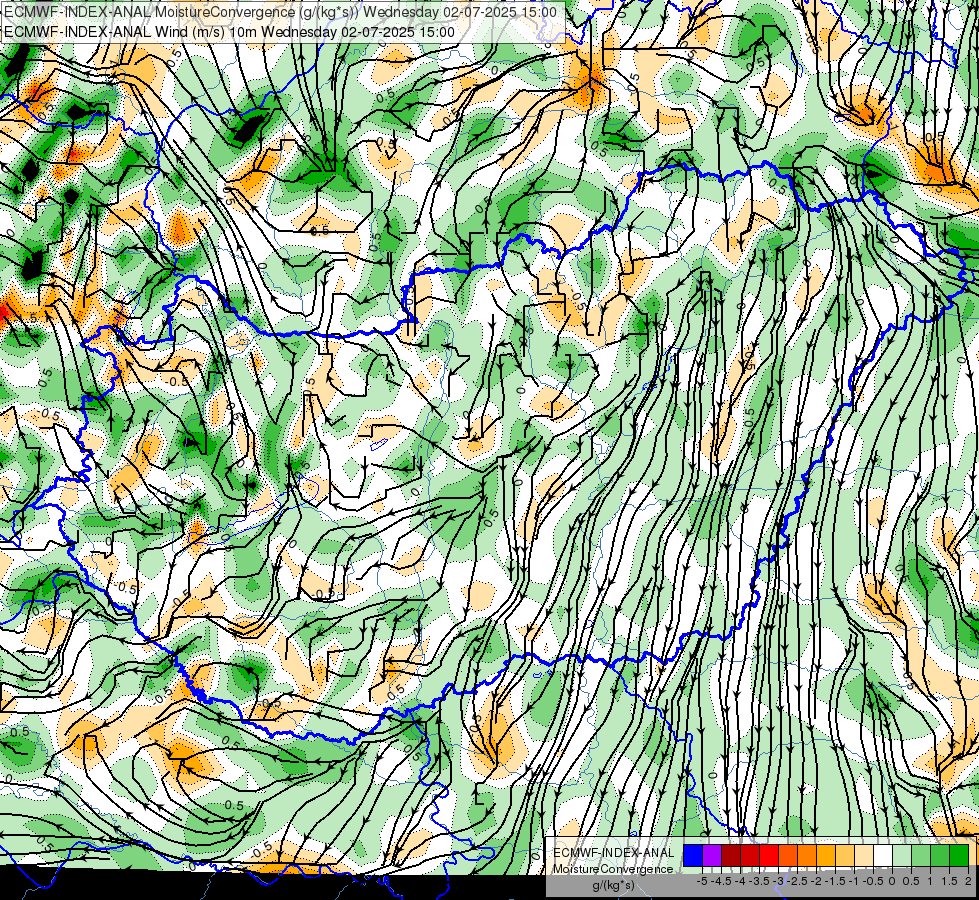Click the medium green swatch between 0.5 and 1

[921, 856]
